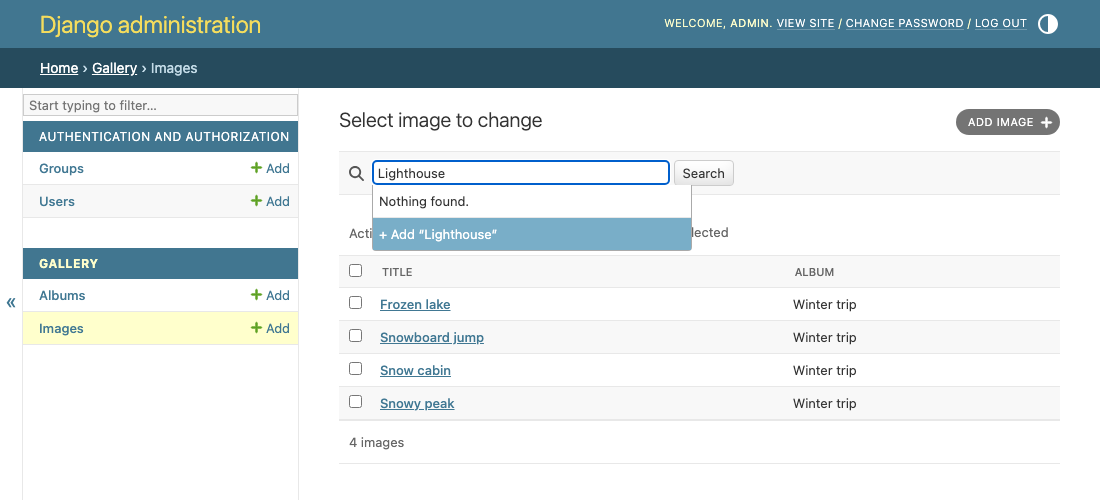Toggle the light/dark theme icon
Viewport: 1100px width, 500px height.
(1047, 24)
